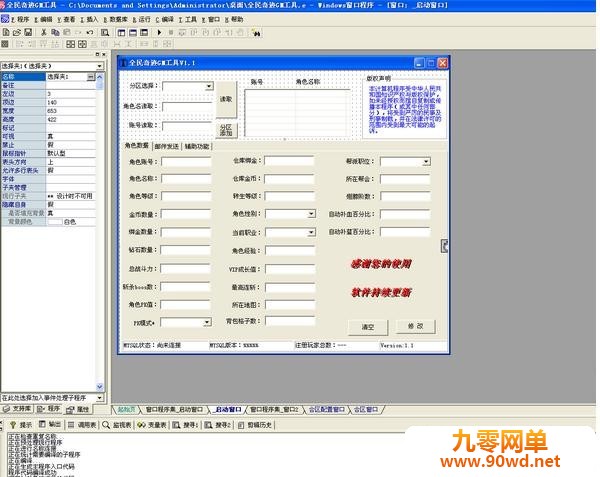Click the first grid-square icon in alignment toolbar
Viewport: 600px width, 477px height.
tap(71, 44)
